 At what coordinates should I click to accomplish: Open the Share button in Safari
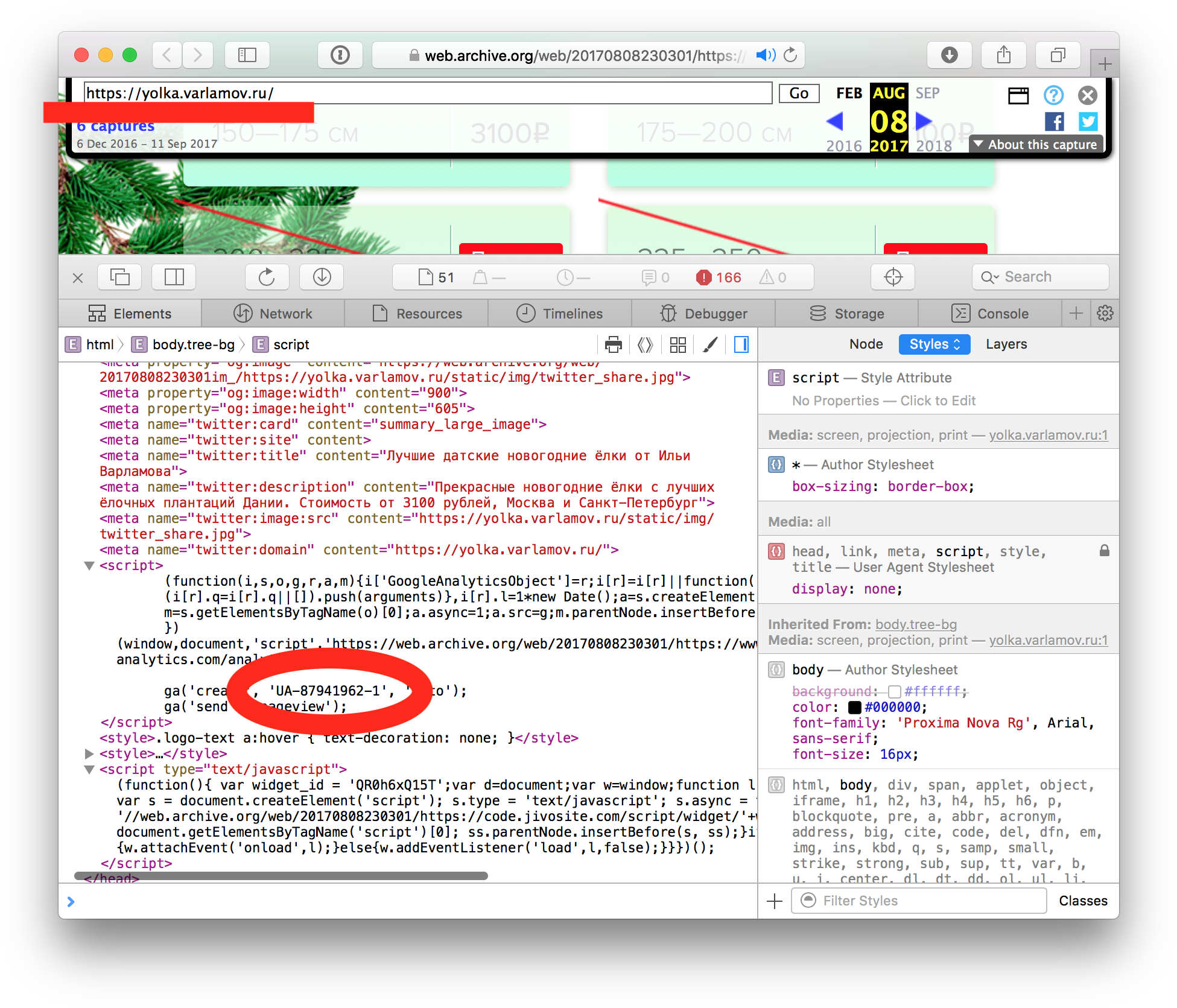coord(1004,55)
